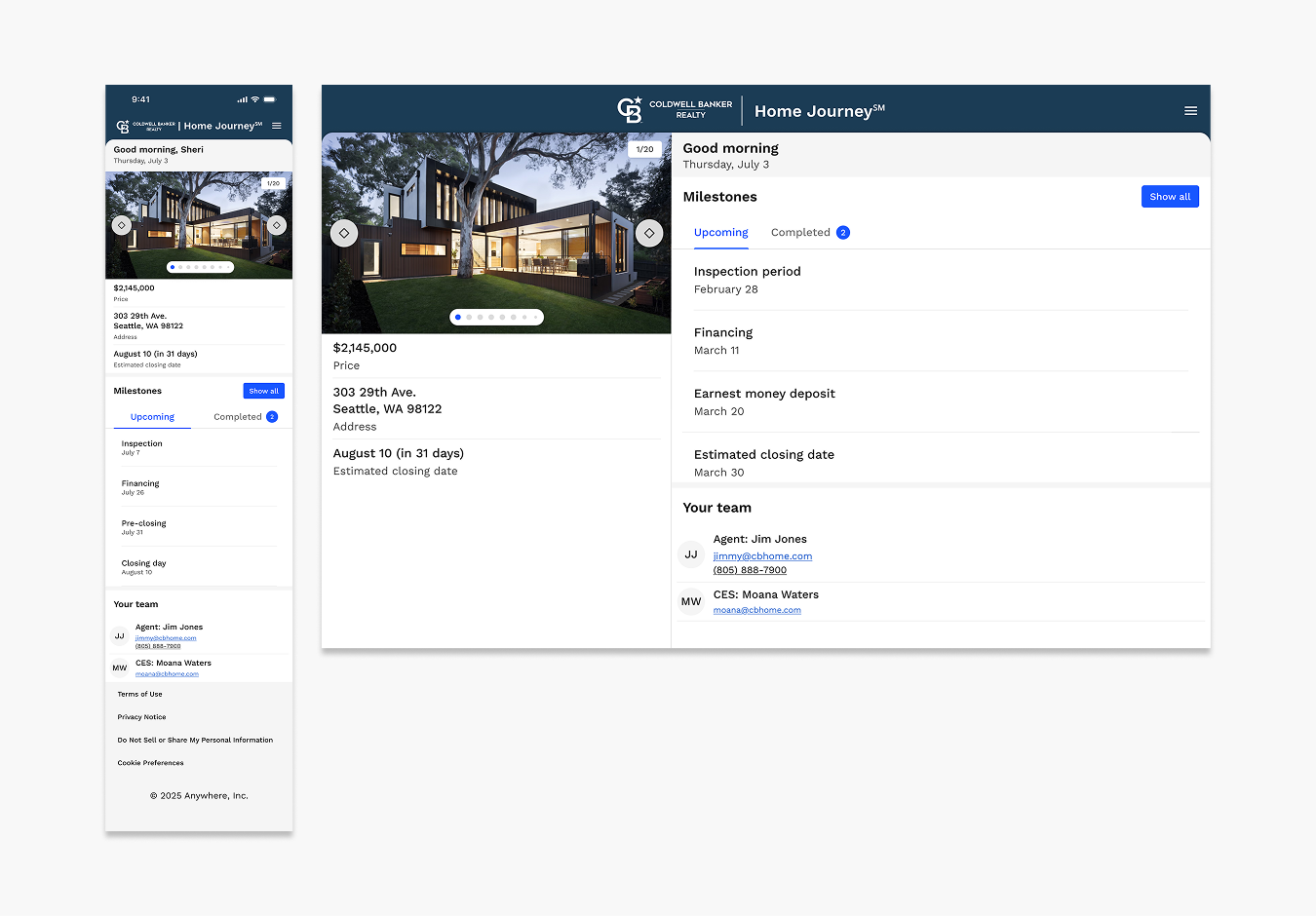Screen dimensions: 1316x916
Task: Click first pagination dot in desktop carousel
Action: coord(458,317)
